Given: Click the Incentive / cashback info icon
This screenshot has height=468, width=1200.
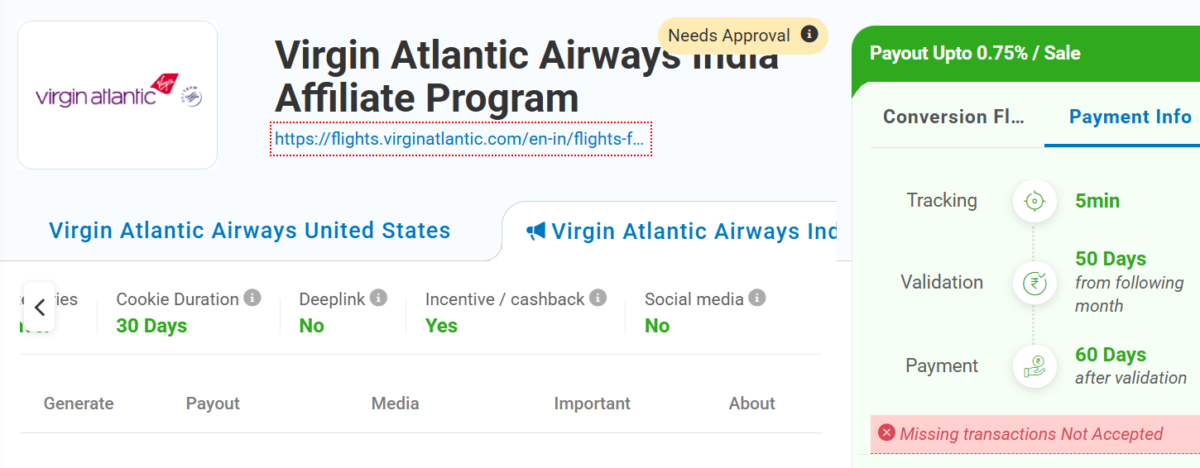Looking at the screenshot, I should (598, 298).
